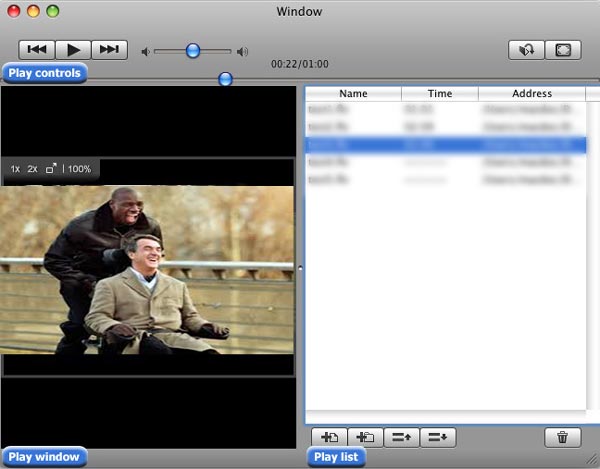Click the volume slider knob
The image size is (600, 469).
pyautogui.click(x=193, y=50)
